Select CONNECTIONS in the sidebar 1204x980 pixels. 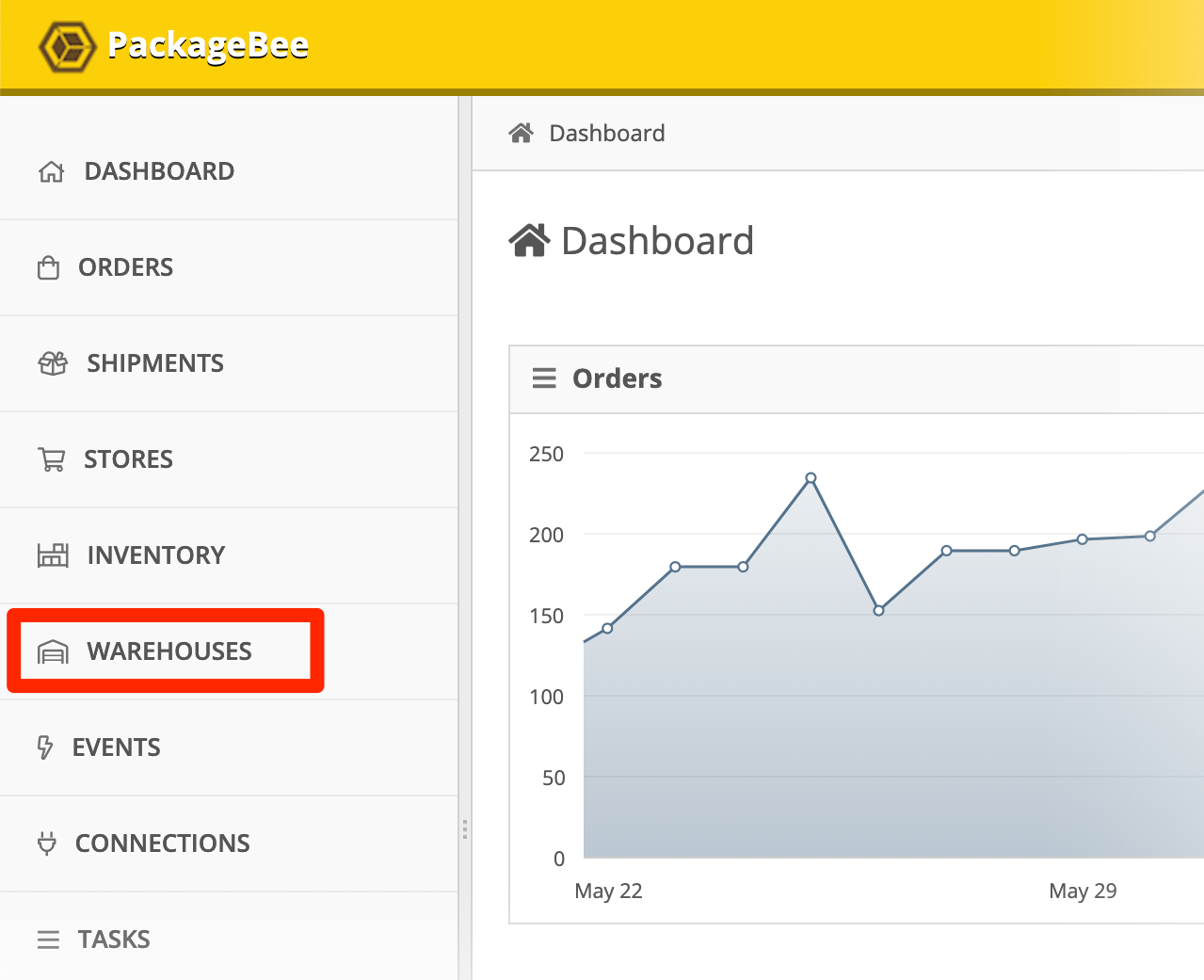tap(163, 843)
